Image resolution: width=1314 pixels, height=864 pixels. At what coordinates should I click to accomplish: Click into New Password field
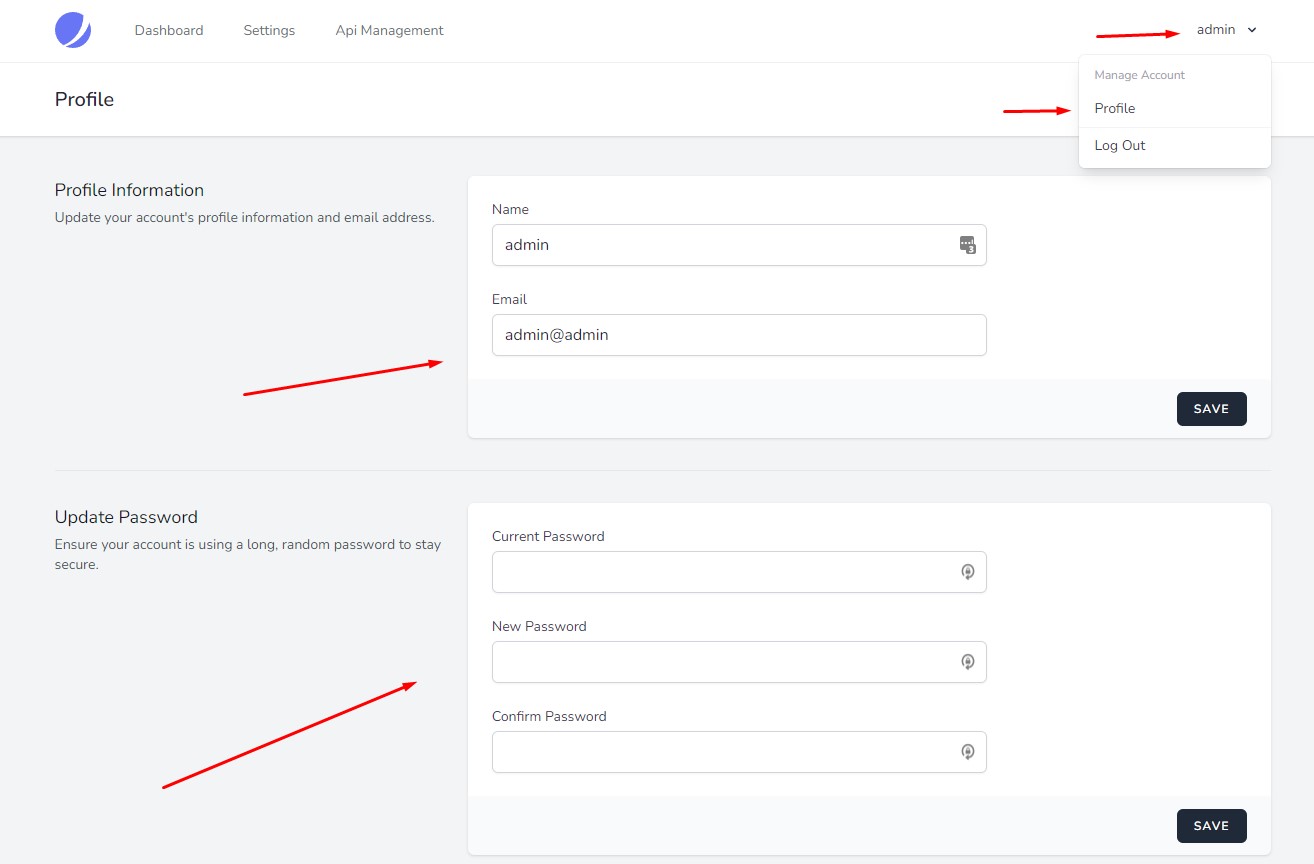(x=739, y=662)
